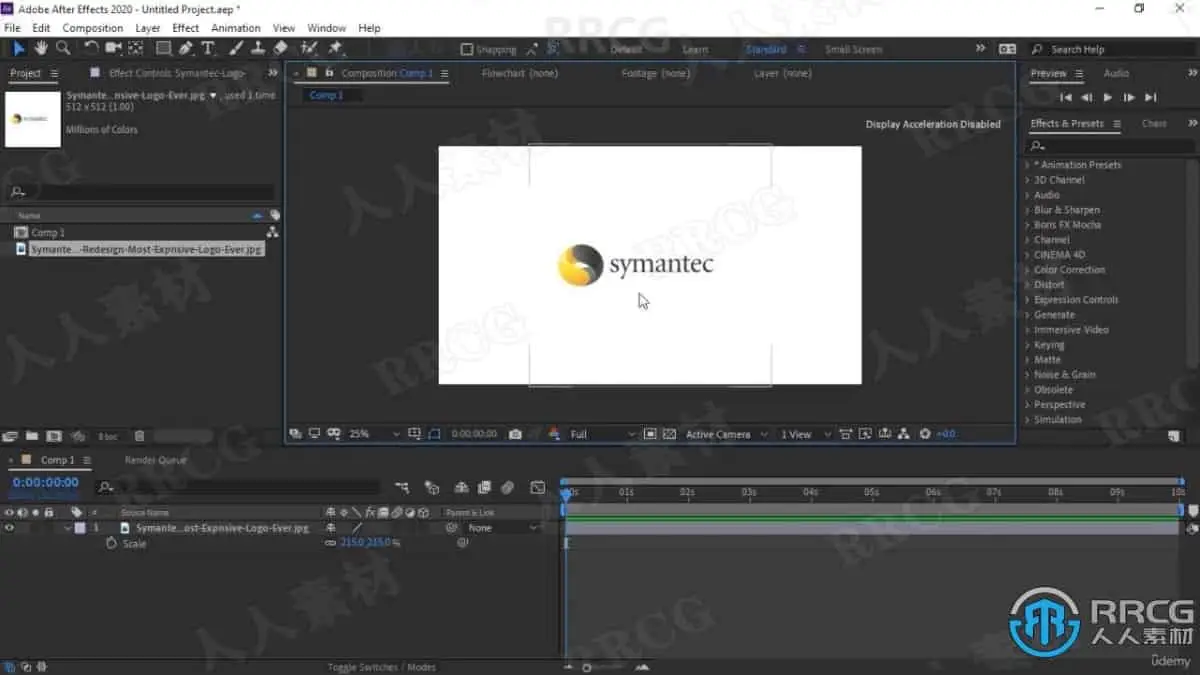1200x675 pixels.
Task: Toggle Transparency Grid in viewer
Action: [669, 434]
